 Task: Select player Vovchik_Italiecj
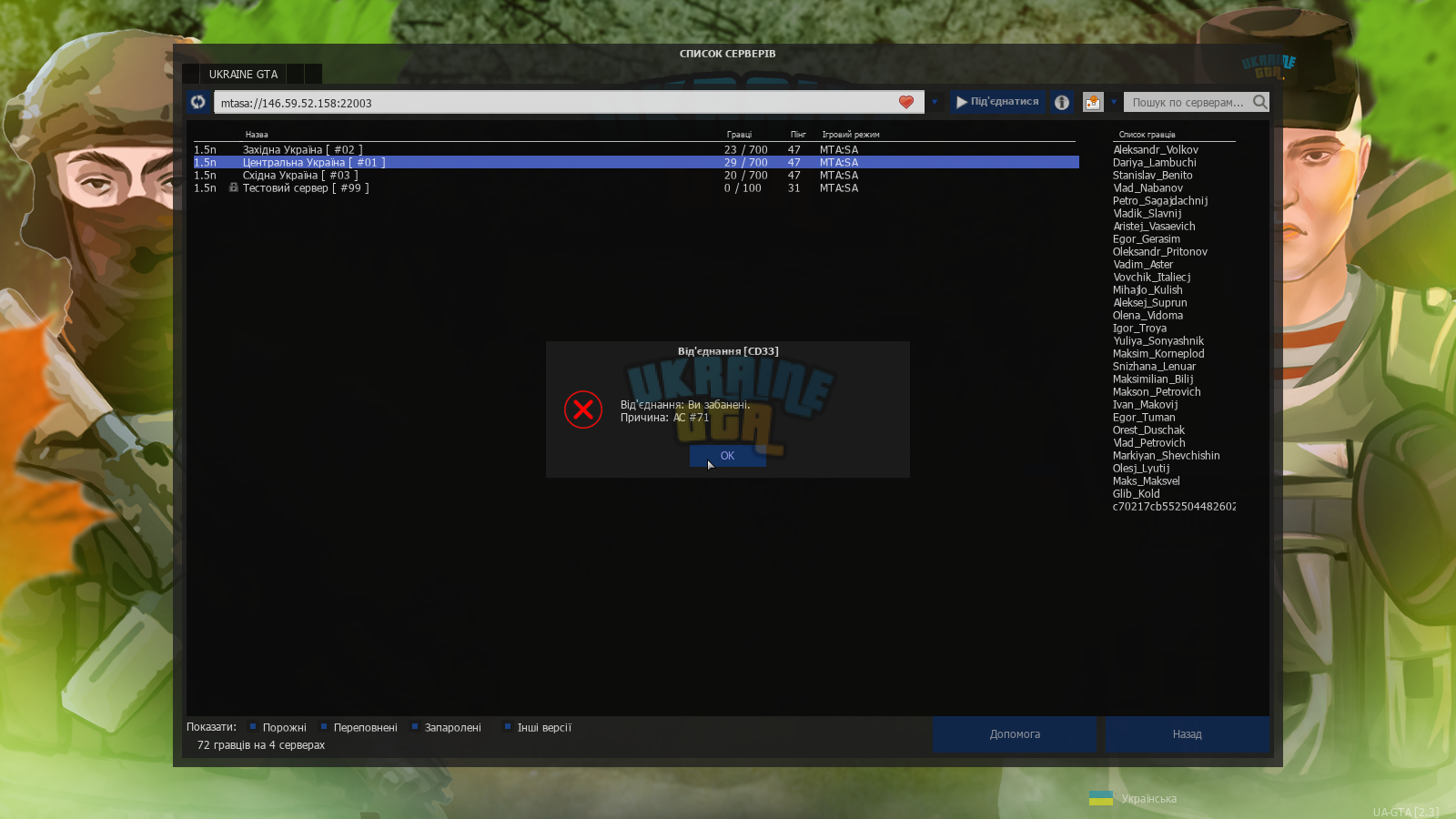point(1152,278)
